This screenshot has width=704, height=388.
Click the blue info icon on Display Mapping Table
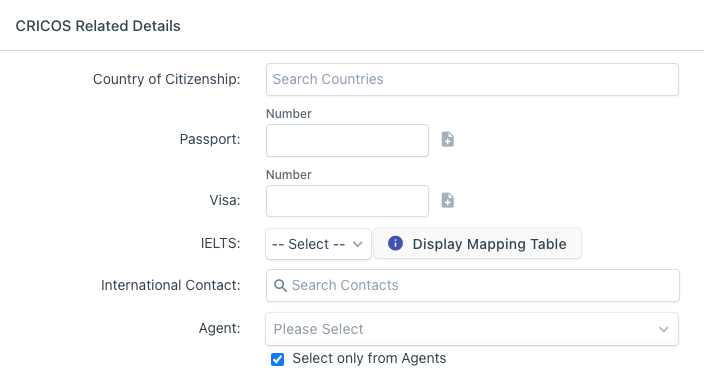click(x=395, y=243)
